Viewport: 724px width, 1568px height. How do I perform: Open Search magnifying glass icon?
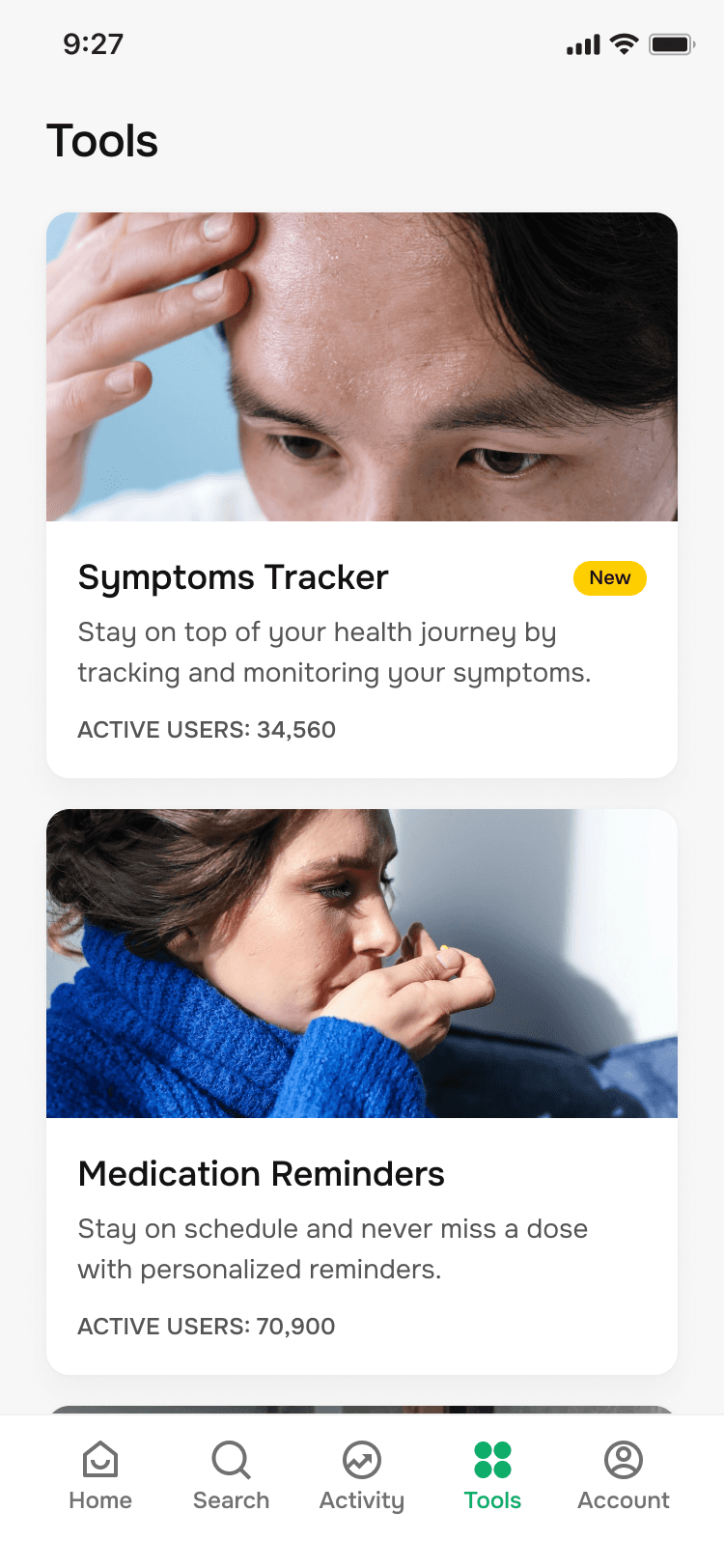(231, 1460)
